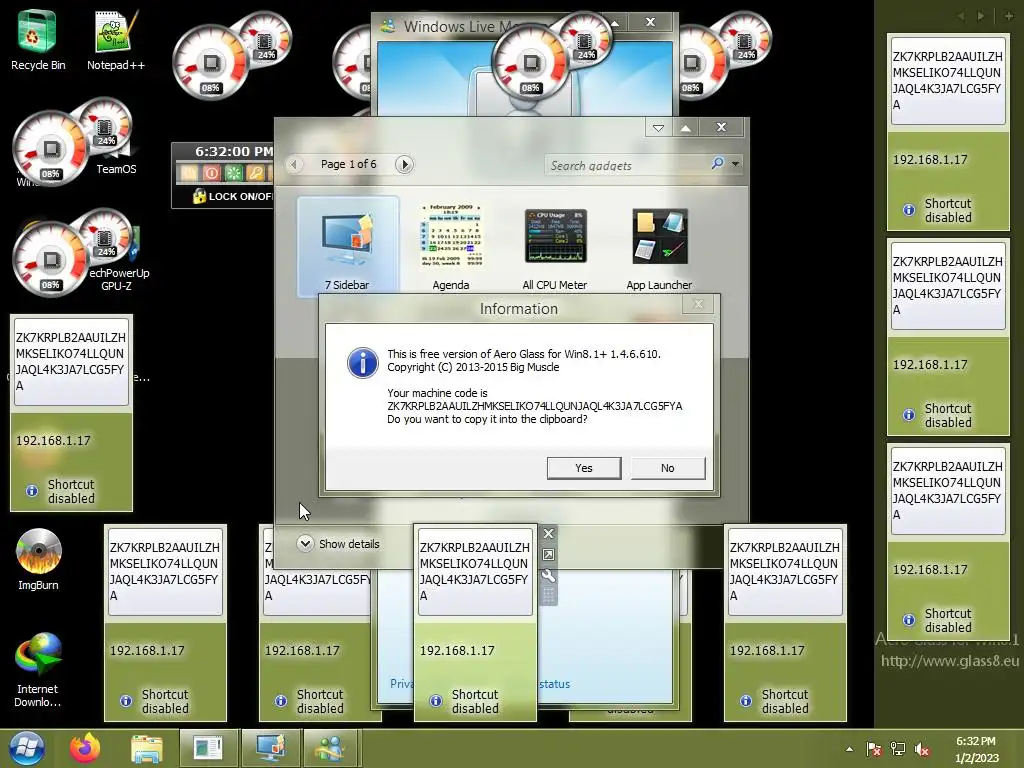
Task: Open the ImgBurn desktop shortcut
Action: pos(38,559)
